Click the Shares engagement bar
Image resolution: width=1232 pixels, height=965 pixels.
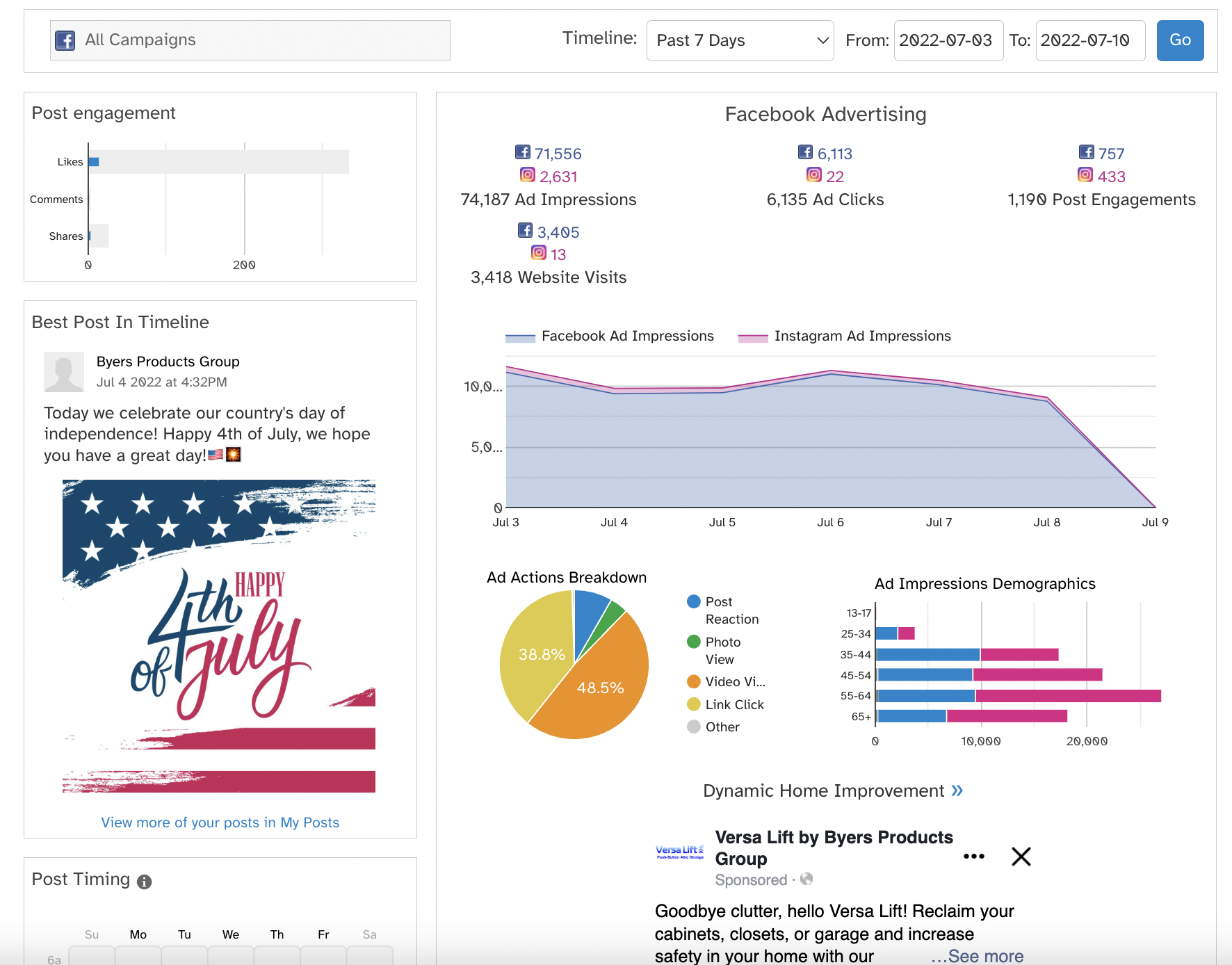pos(90,236)
